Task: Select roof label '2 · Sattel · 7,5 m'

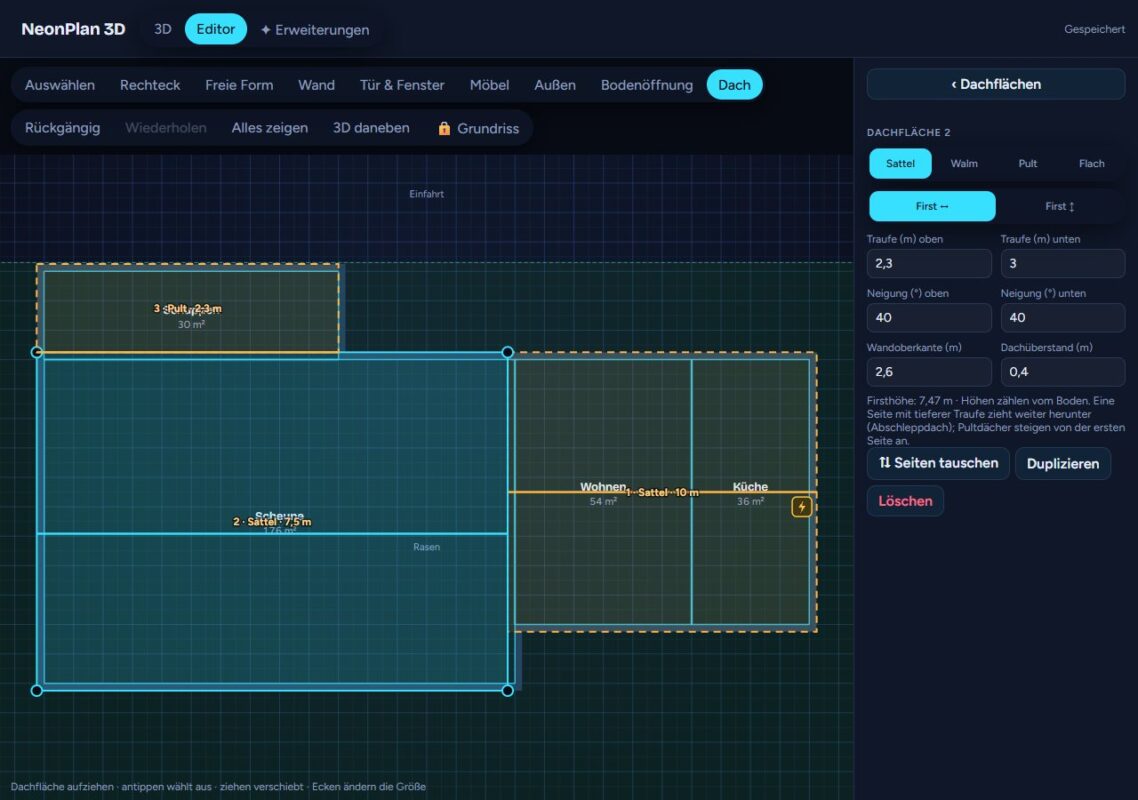Action: point(272,522)
